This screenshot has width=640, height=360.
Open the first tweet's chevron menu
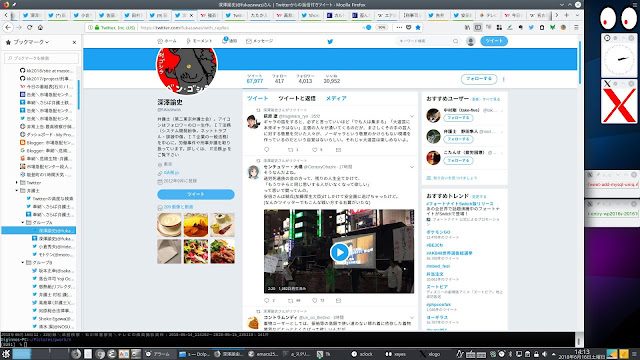pos(412,116)
